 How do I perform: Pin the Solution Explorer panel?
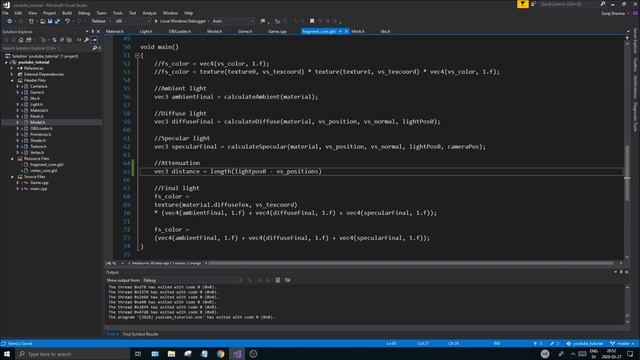tap(93, 31)
